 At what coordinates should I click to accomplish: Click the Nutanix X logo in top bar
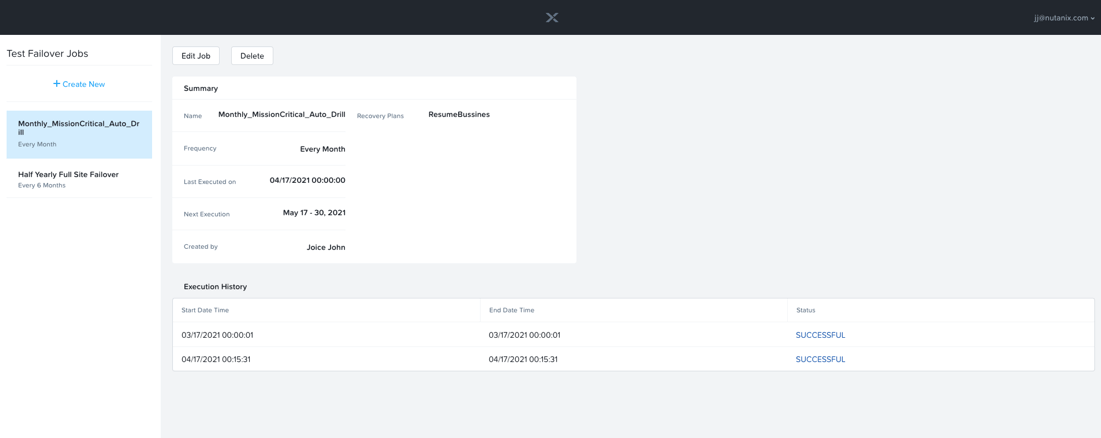(x=552, y=18)
